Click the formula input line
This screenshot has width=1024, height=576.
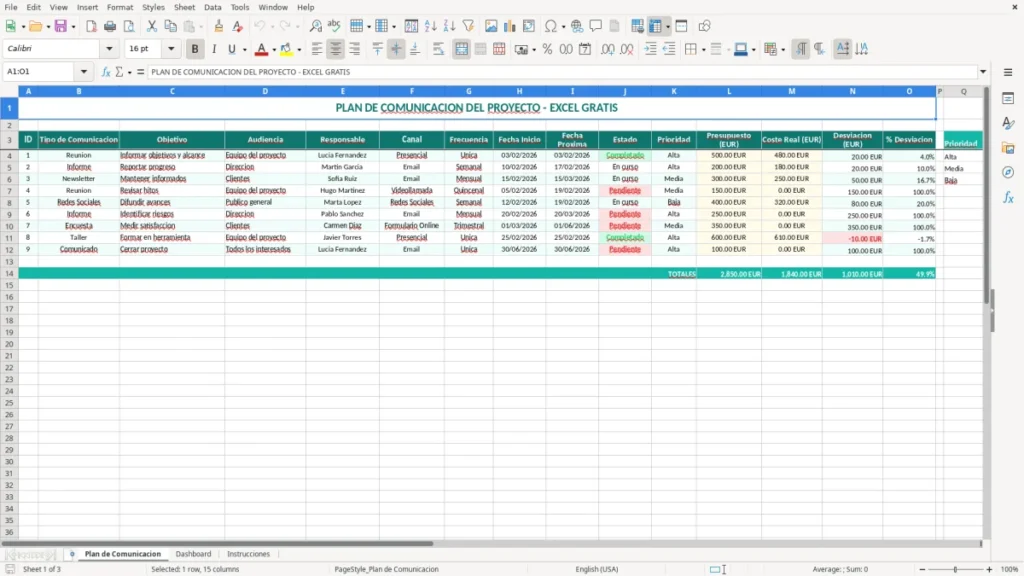[562, 72]
